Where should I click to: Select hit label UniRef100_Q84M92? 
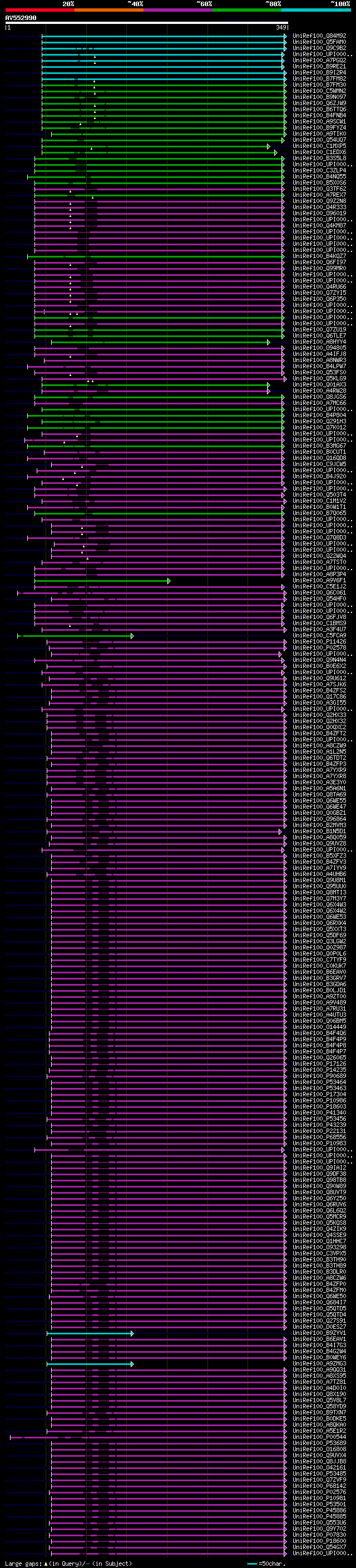(x=319, y=36)
